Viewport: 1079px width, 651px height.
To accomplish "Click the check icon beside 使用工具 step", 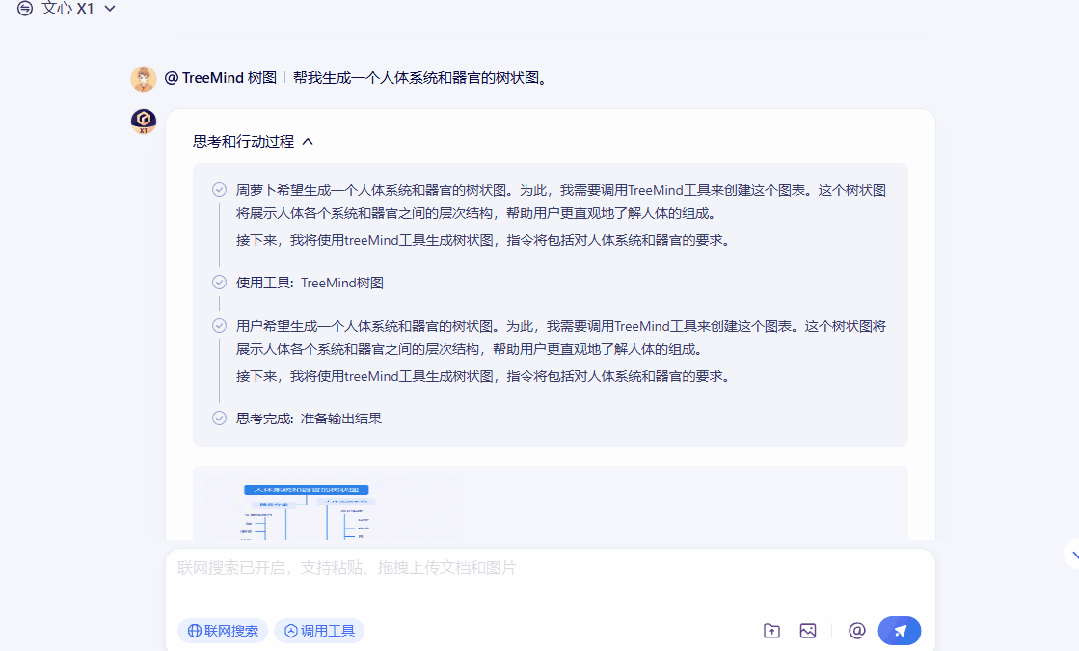I will pos(220,282).
